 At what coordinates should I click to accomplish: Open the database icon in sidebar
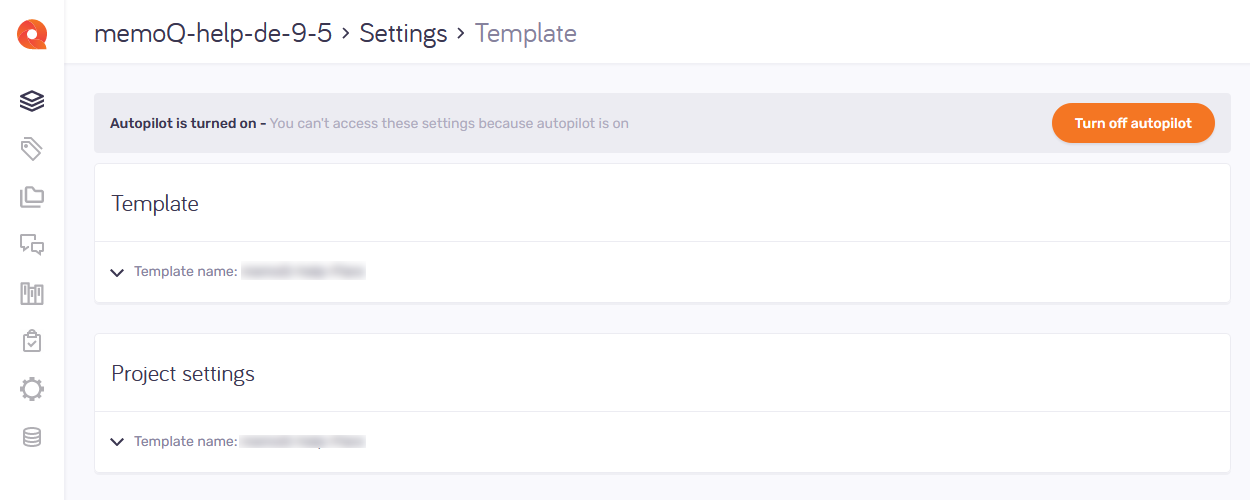pos(32,437)
